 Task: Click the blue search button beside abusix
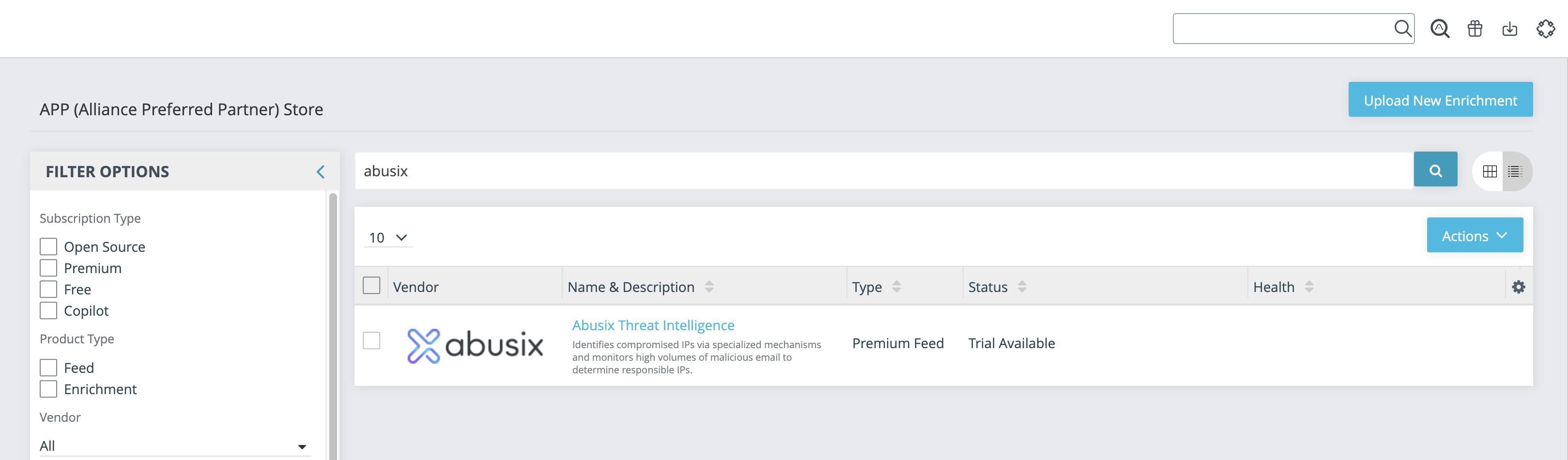click(x=1435, y=170)
